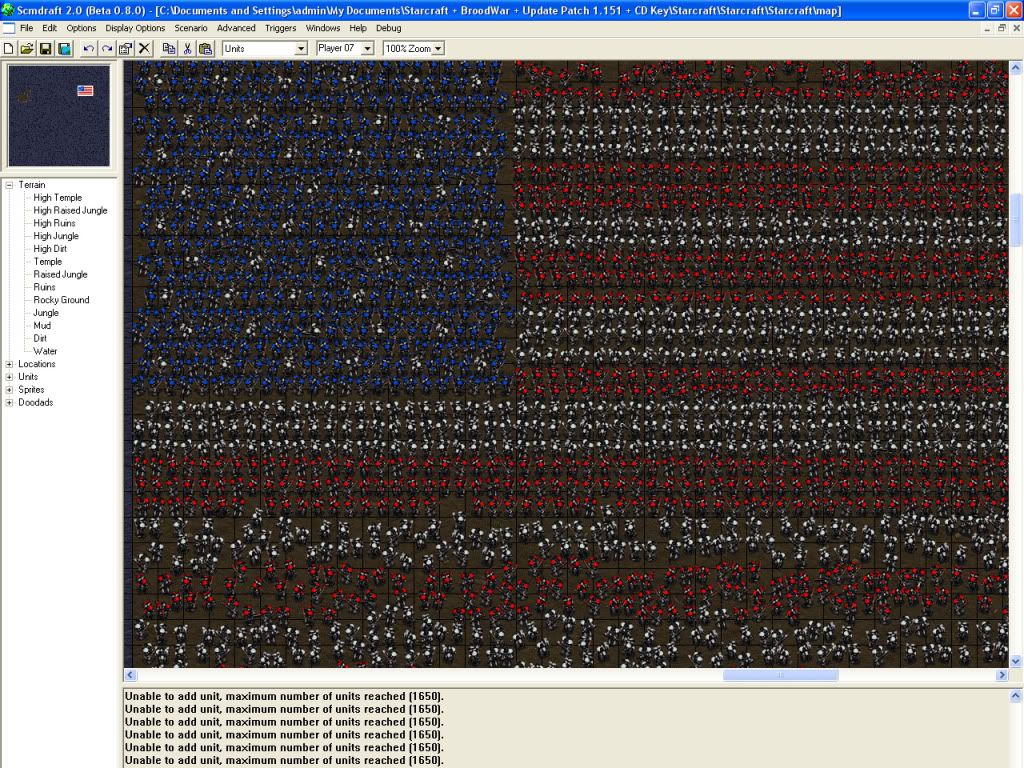
Task: Click the Scmdraft app icon in the title bar
Action: [8, 10]
